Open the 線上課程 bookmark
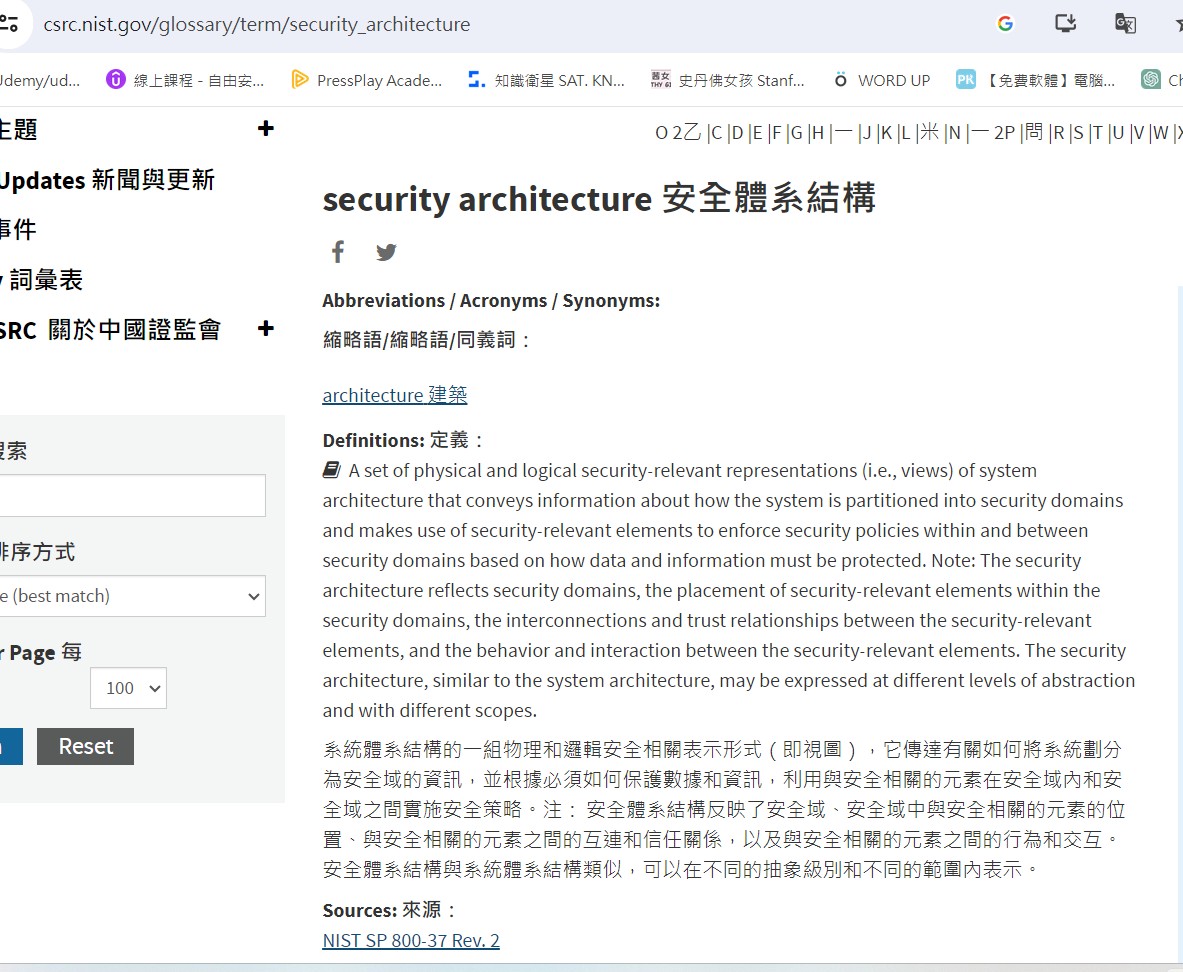Image resolution: width=1183 pixels, height=972 pixels. coord(185,80)
